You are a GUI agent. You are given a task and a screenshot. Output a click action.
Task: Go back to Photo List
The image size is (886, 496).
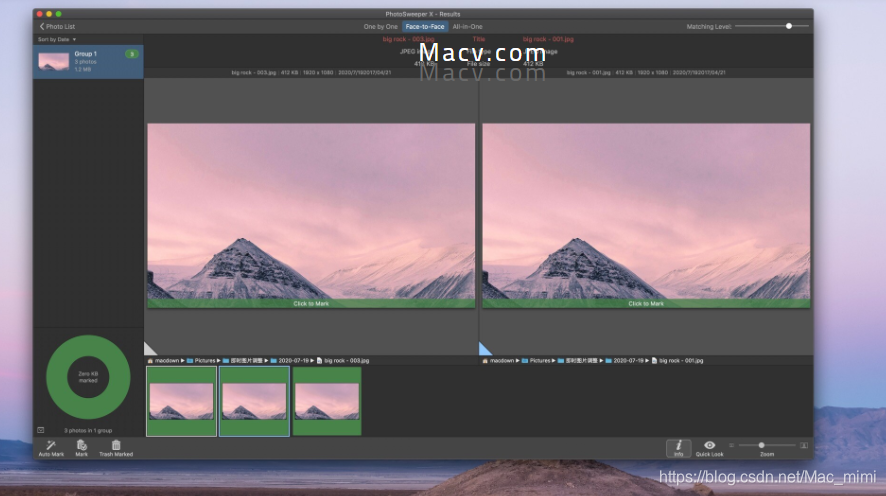click(x=57, y=27)
